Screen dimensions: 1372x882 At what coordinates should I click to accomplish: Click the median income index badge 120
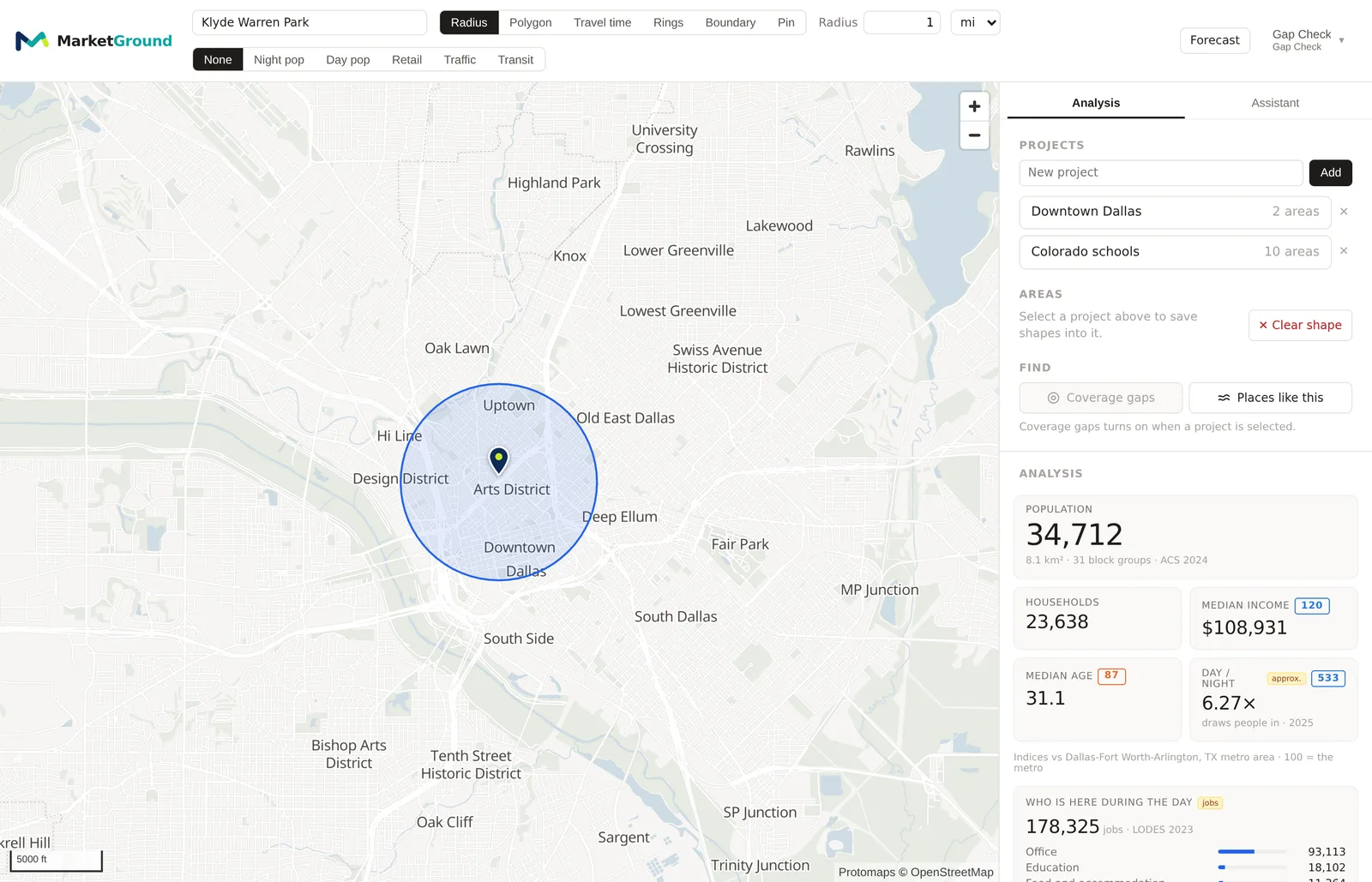(1312, 605)
